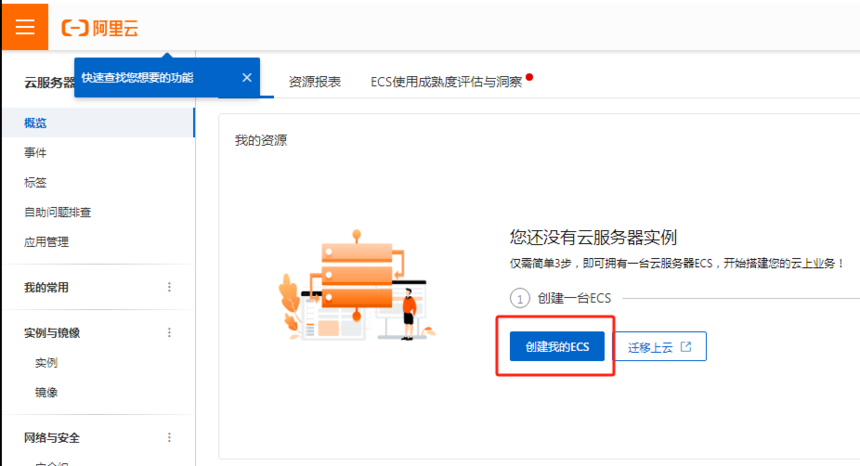Click the external link icon on 迁移上云
The width and height of the screenshot is (860, 466).
(686, 346)
